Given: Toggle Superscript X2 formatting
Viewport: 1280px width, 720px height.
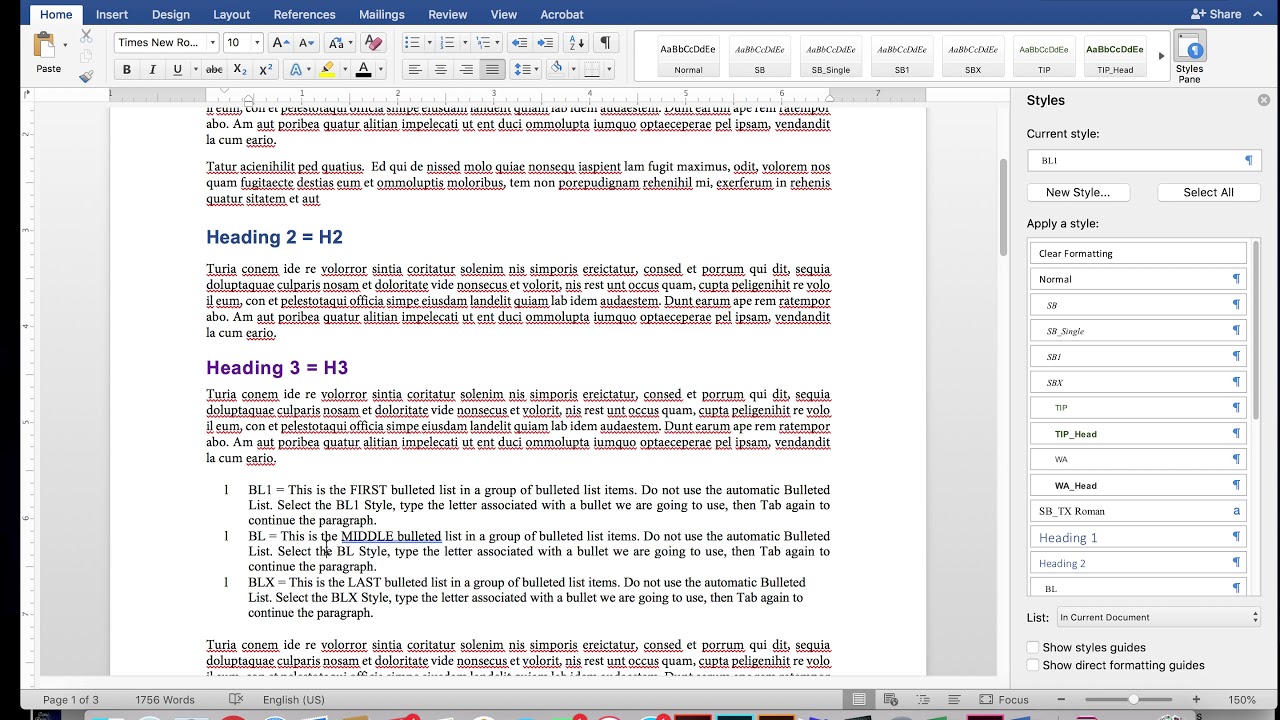Looking at the screenshot, I should tap(266, 70).
